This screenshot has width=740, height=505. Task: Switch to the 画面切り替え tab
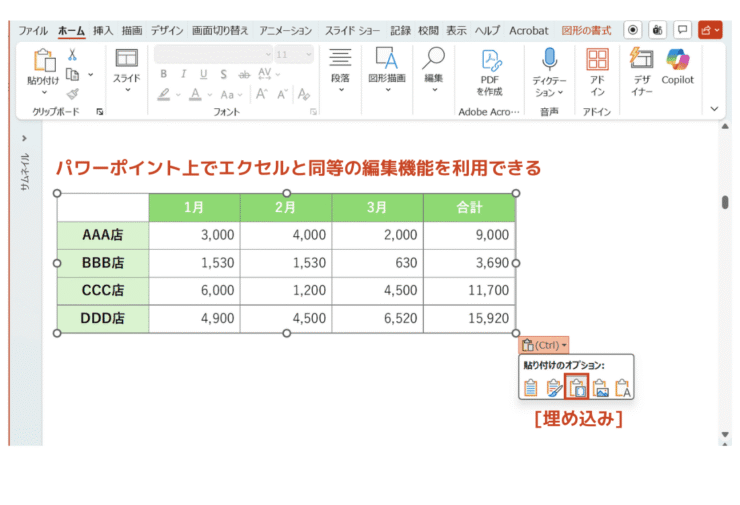pos(220,31)
